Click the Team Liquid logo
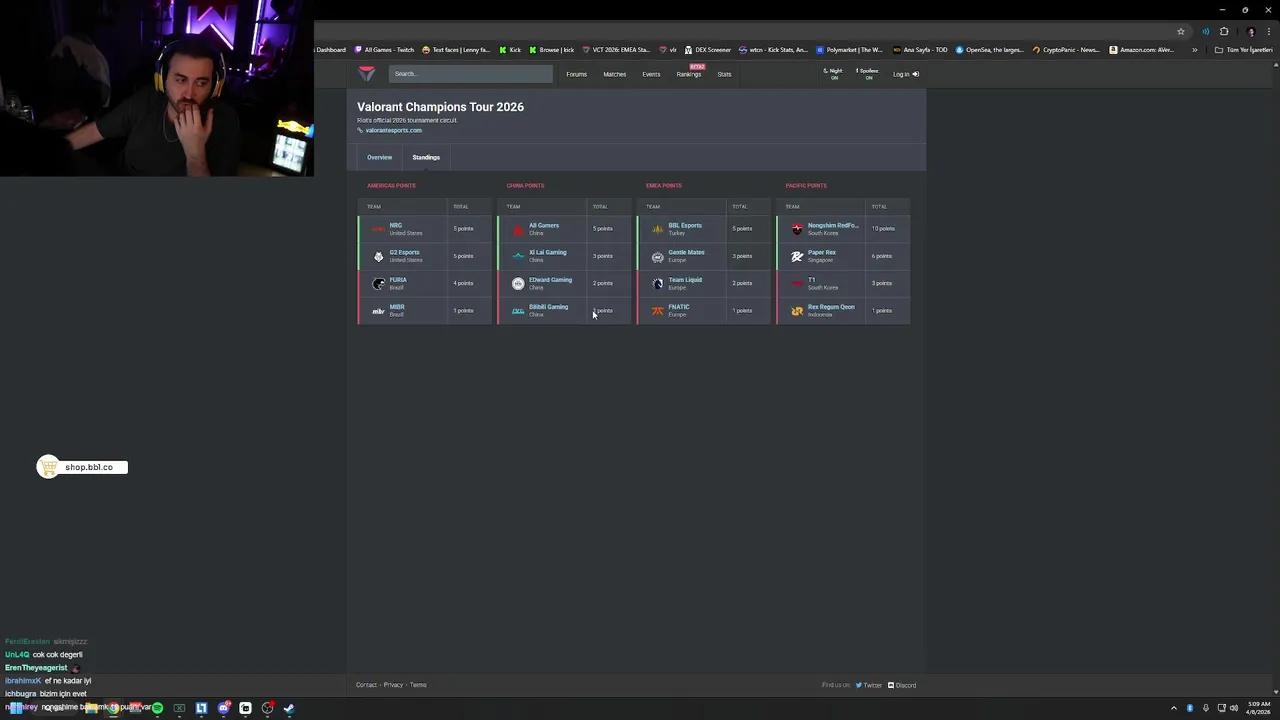This screenshot has width=1280, height=720. [657, 283]
